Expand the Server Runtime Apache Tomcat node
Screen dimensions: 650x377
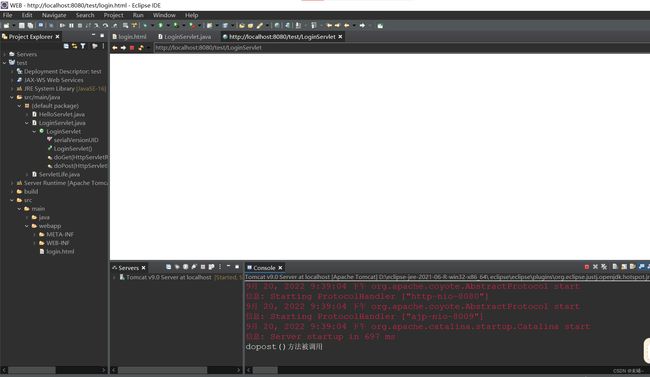[12, 183]
